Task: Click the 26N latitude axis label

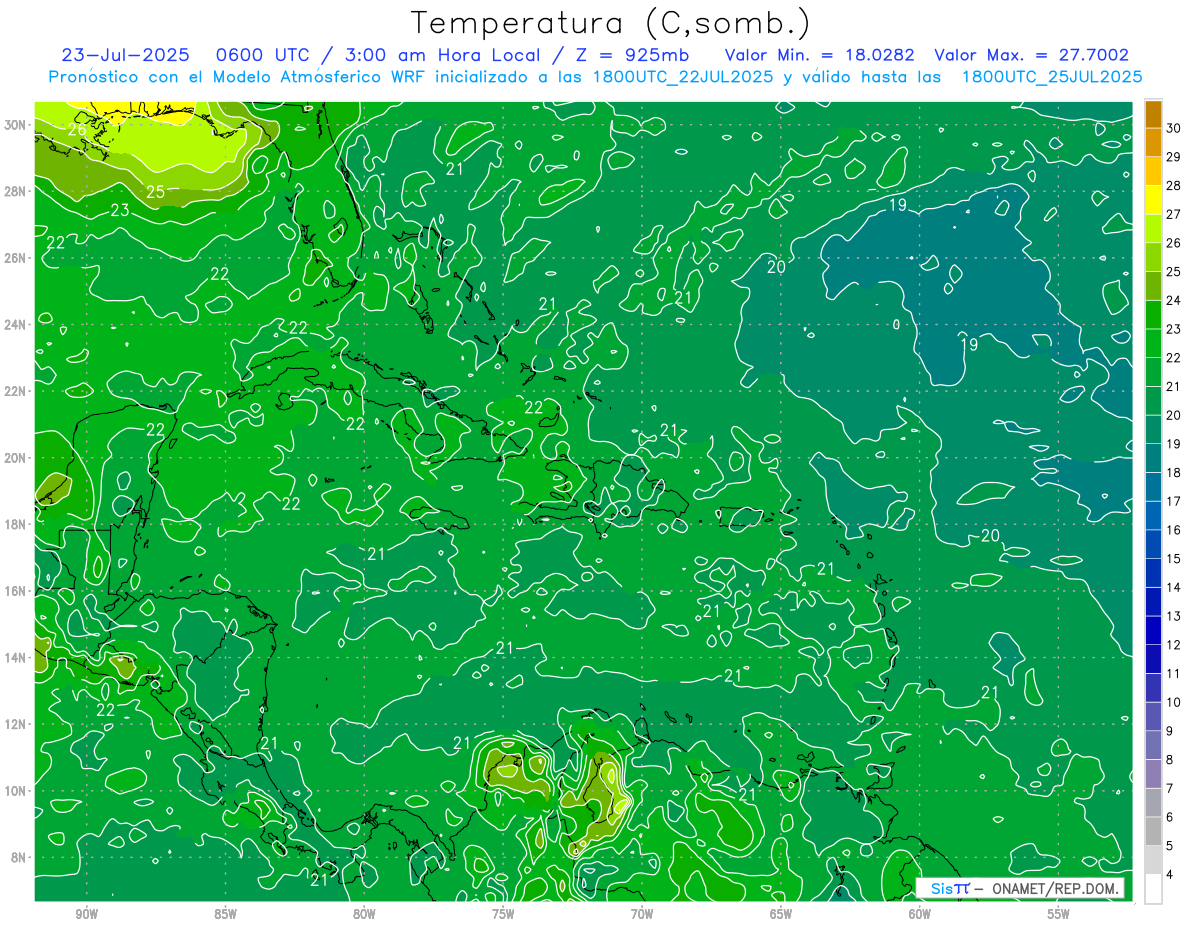Action: tap(17, 258)
